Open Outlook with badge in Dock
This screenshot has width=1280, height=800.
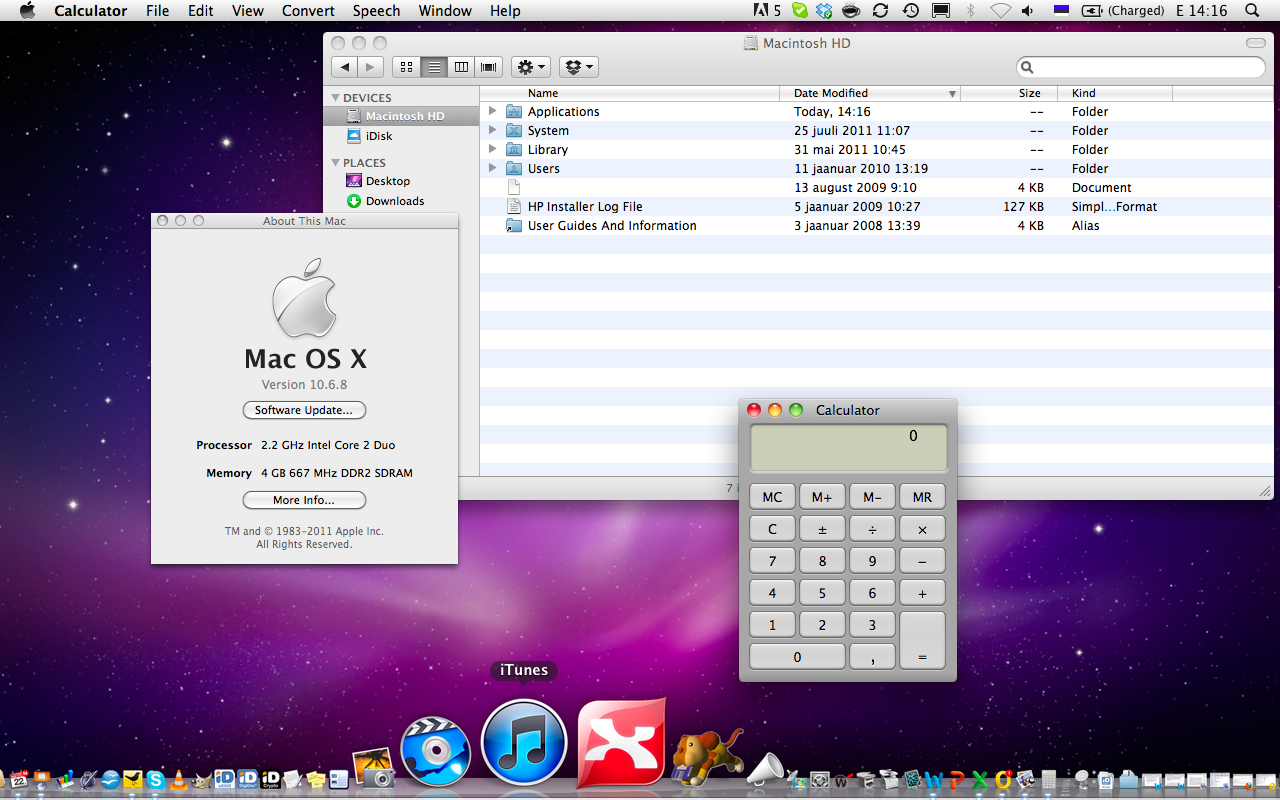(x=1003, y=779)
